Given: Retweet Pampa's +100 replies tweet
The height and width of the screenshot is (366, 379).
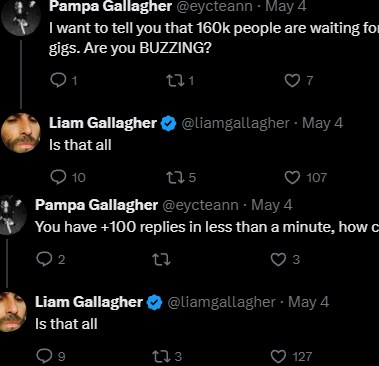Looking at the screenshot, I should pyautogui.click(x=161, y=259).
